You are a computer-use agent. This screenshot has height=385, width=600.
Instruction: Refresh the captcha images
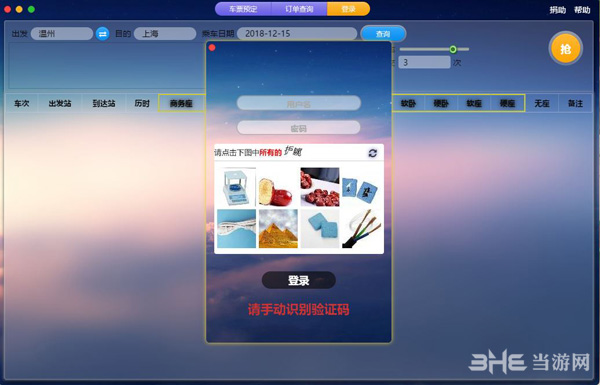[x=373, y=153]
